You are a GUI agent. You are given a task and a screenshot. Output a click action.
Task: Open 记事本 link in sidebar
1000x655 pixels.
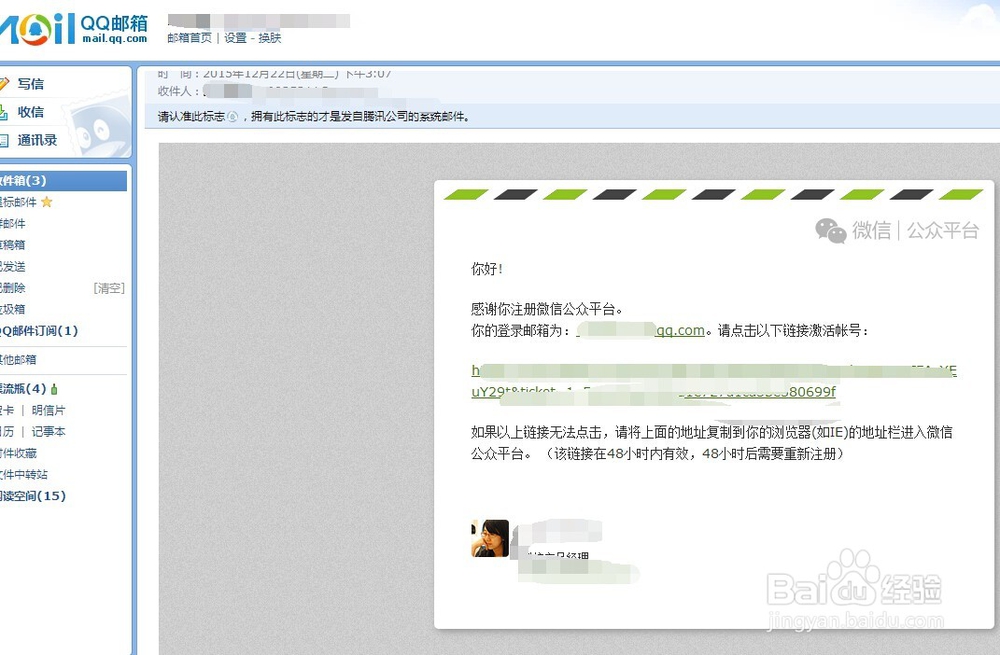click(x=48, y=432)
